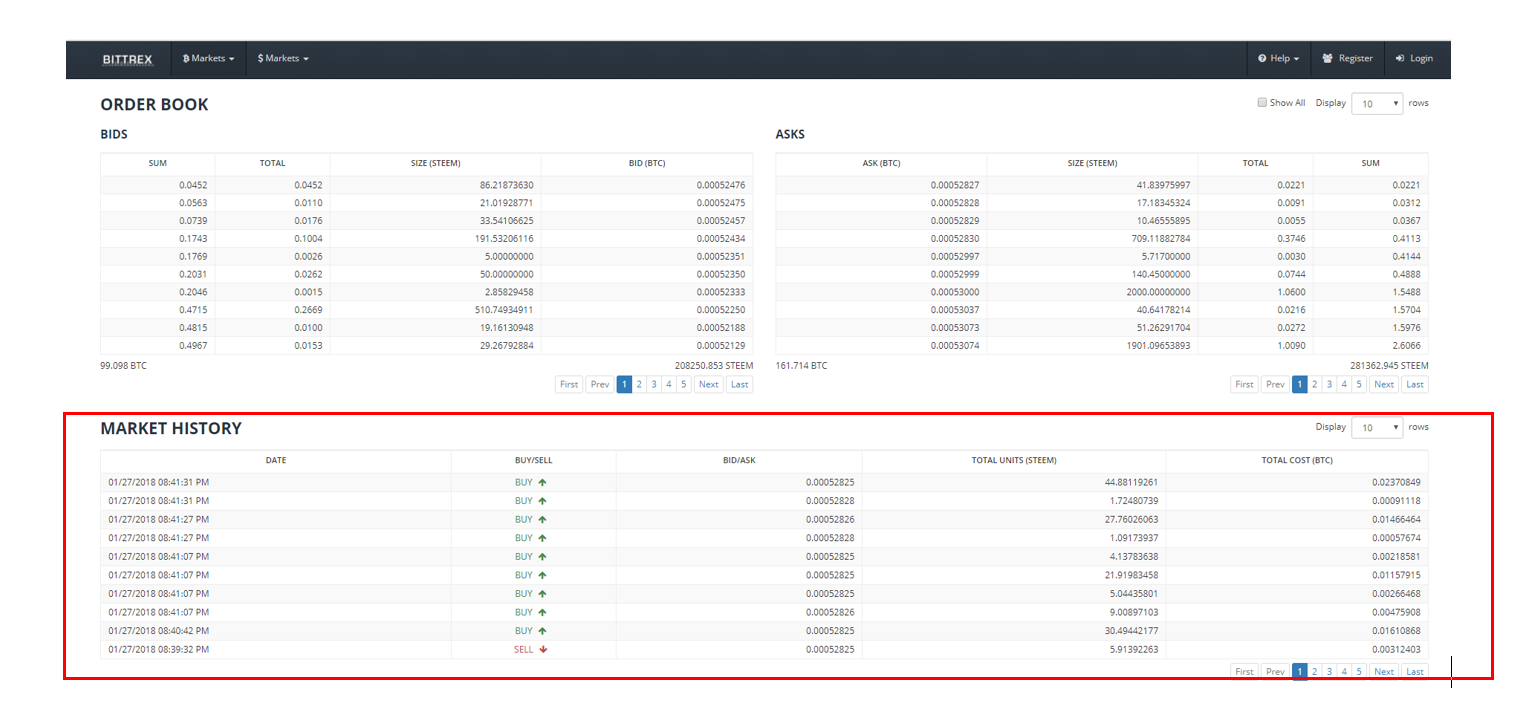Select page 5 of bids
Screen dimensions: 1529x706
684,384
